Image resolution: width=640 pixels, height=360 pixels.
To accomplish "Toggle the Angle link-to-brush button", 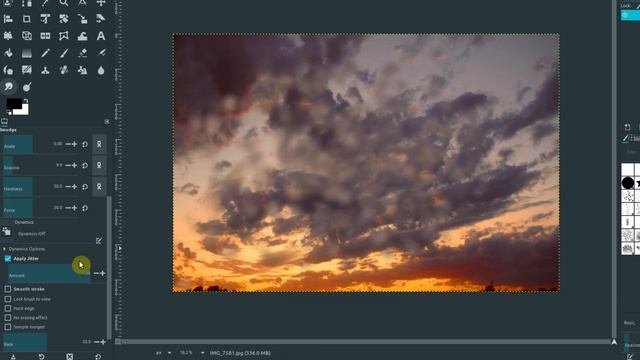I will (99, 144).
